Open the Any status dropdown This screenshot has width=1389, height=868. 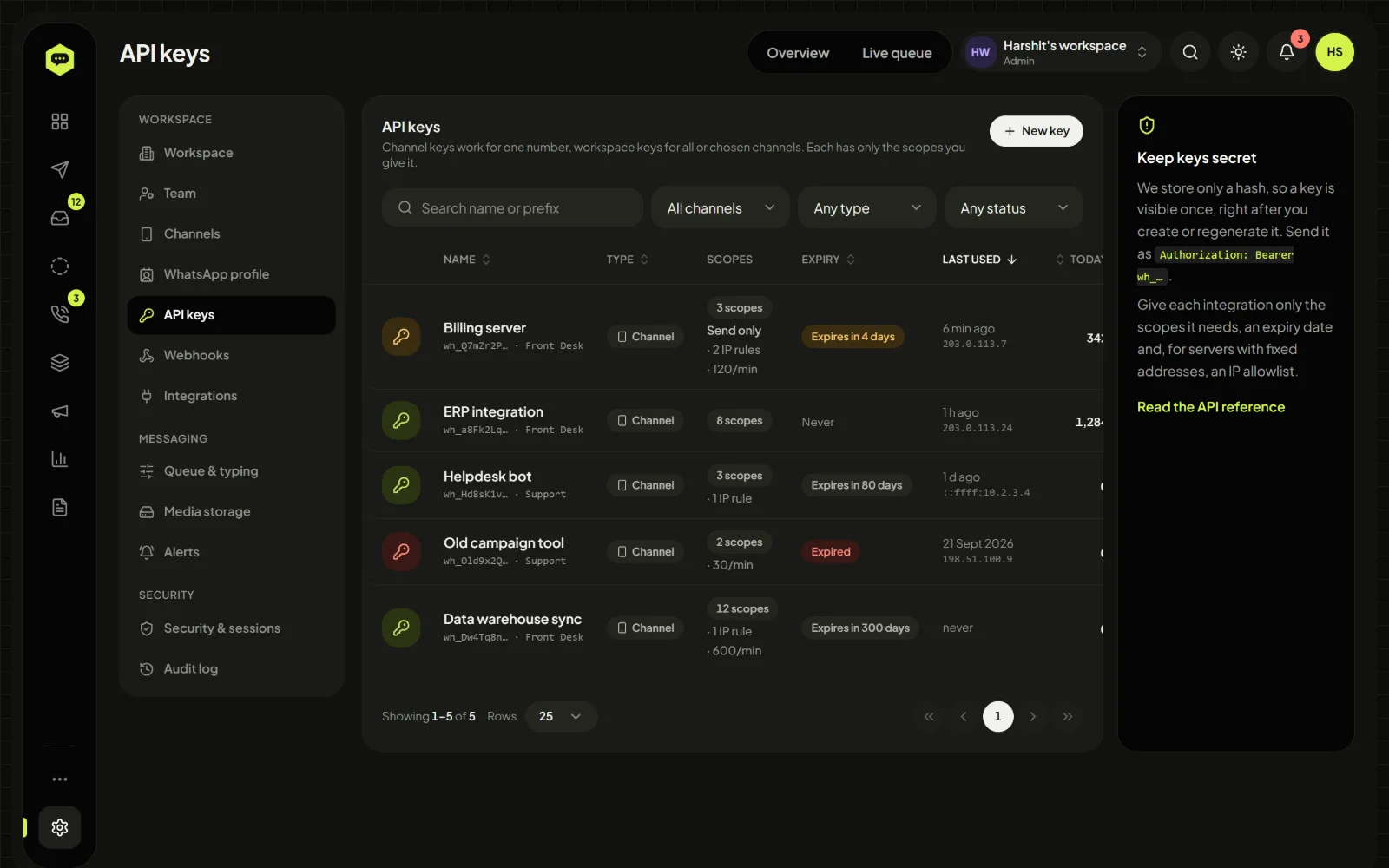point(1013,207)
